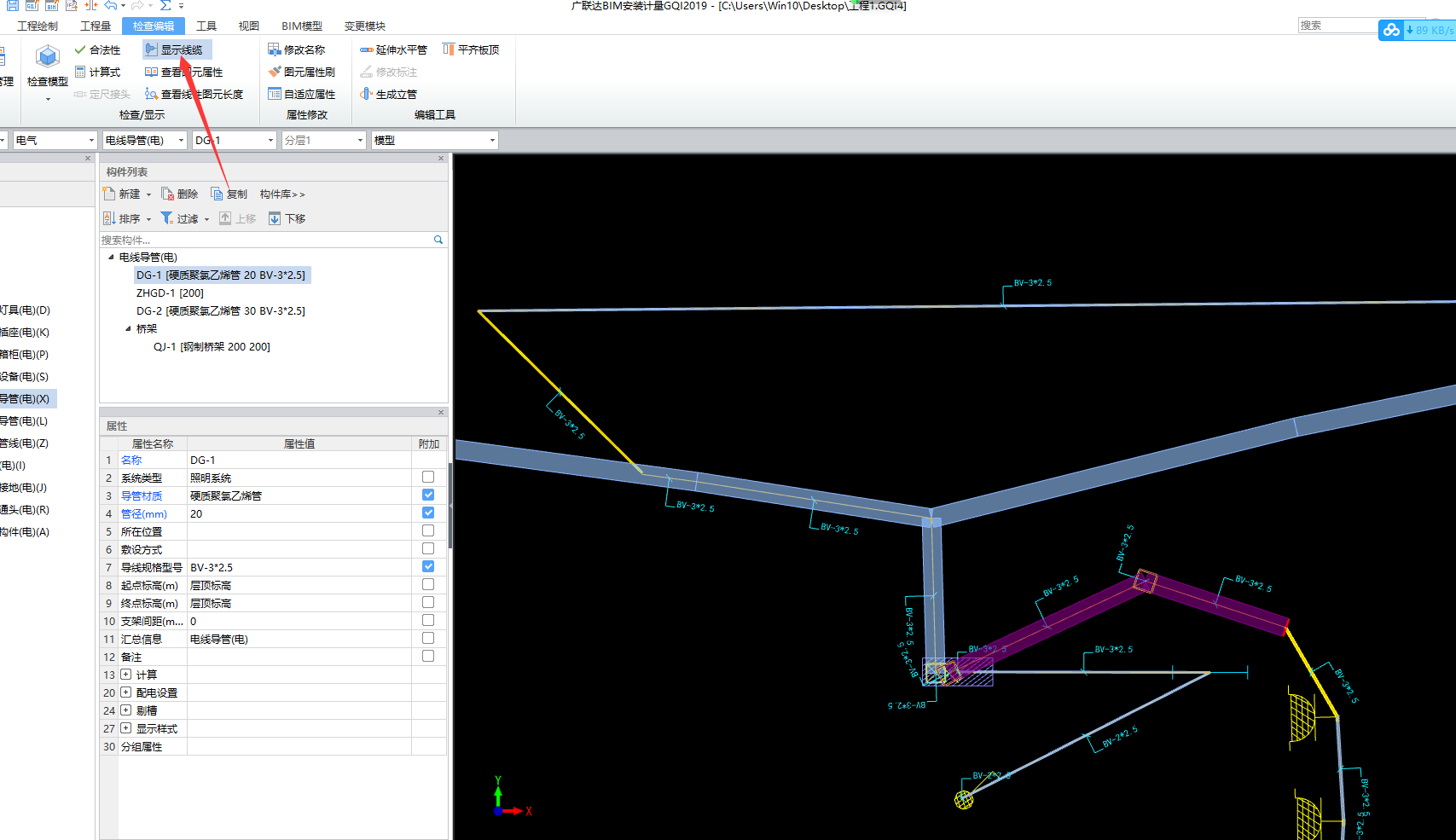1456x840 pixels.
Task: Expand the 计算 property group
Action: click(x=126, y=675)
